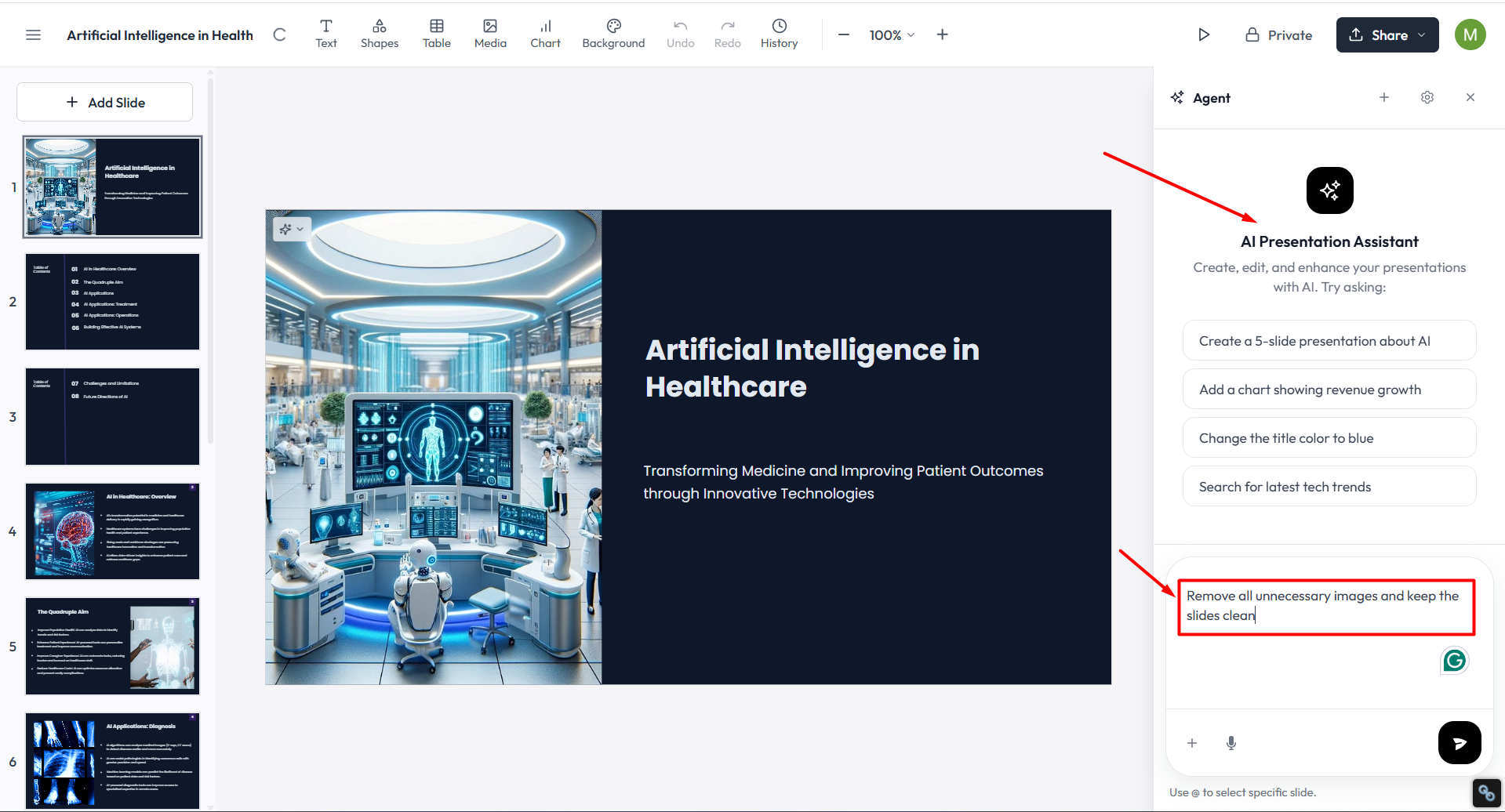Open Background settings
The image size is (1505, 812).
tap(613, 34)
